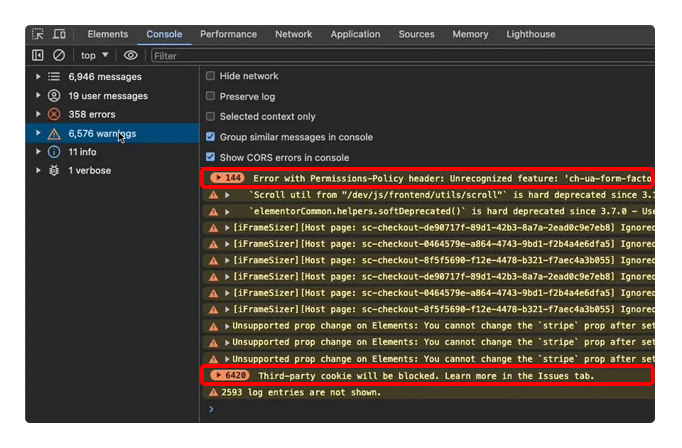Enable the Hide network checkbox
Image resolution: width=682 pixels, height=448 pixels.
(x=211, y=76)
